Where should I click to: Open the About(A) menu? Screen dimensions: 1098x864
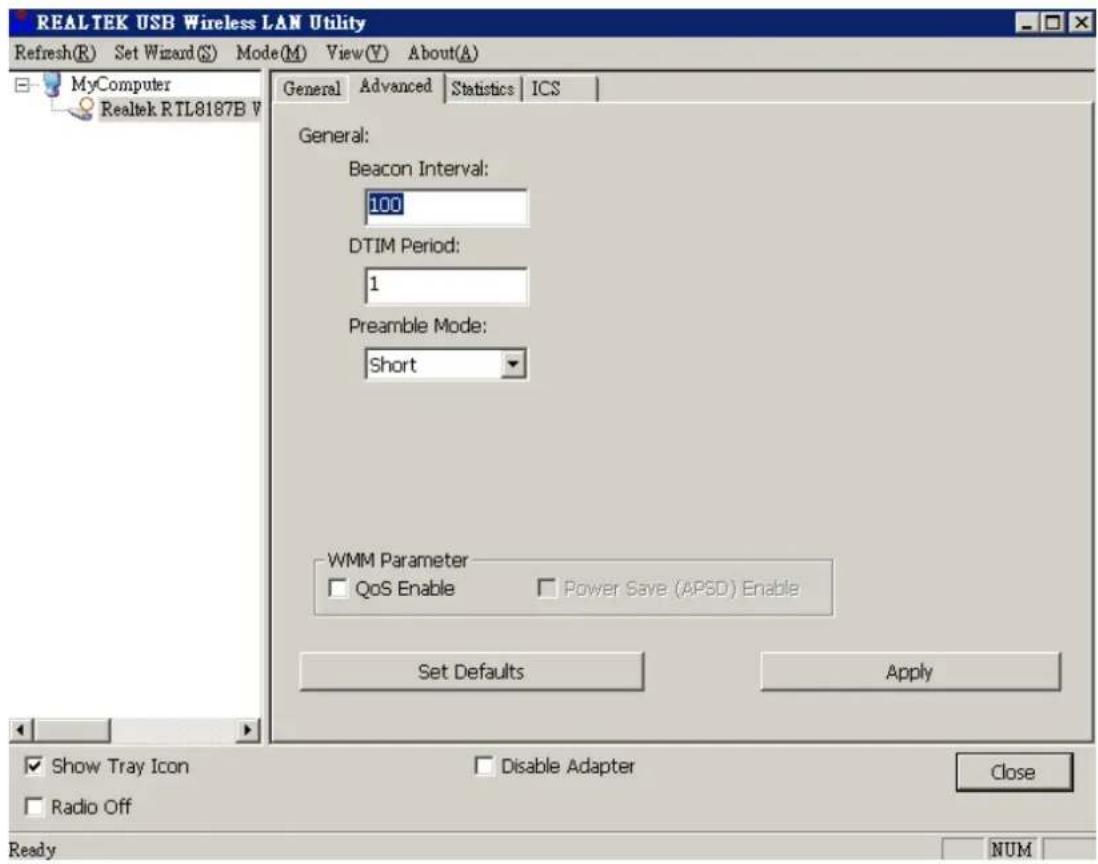(443, 53)
